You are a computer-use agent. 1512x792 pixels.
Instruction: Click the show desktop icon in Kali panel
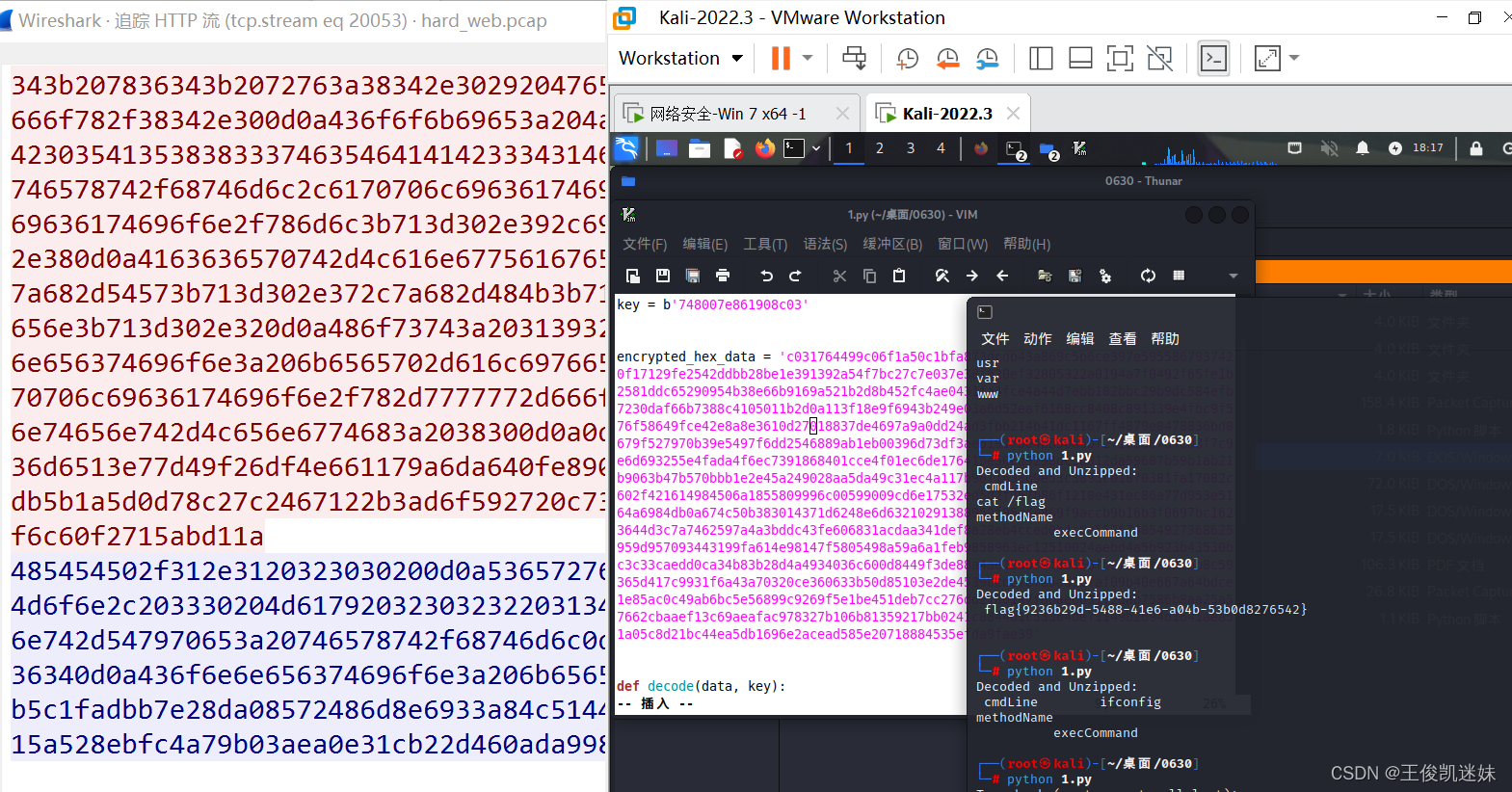tap(667, 148)
